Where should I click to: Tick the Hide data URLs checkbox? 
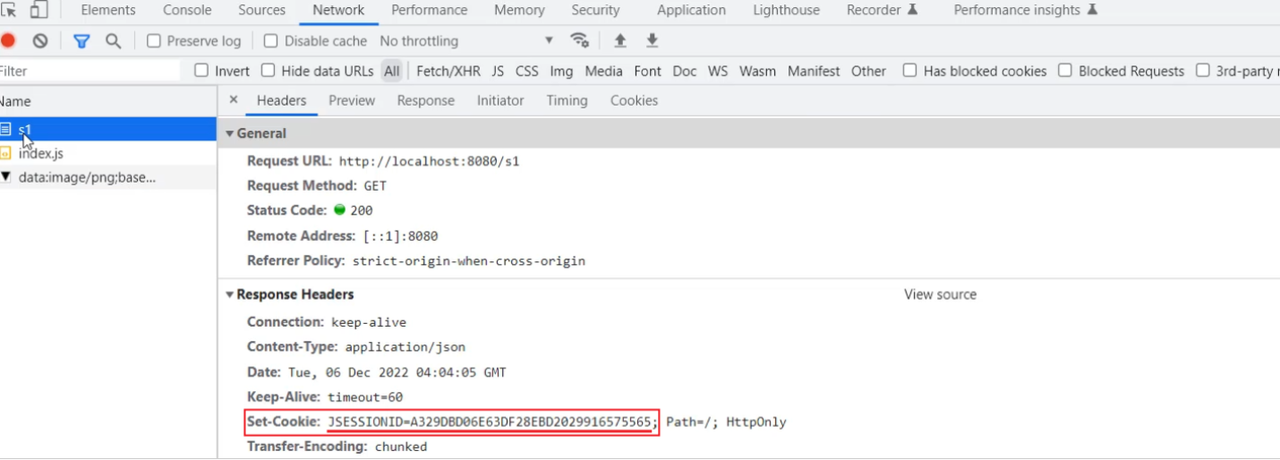click(x=268, y=71)
